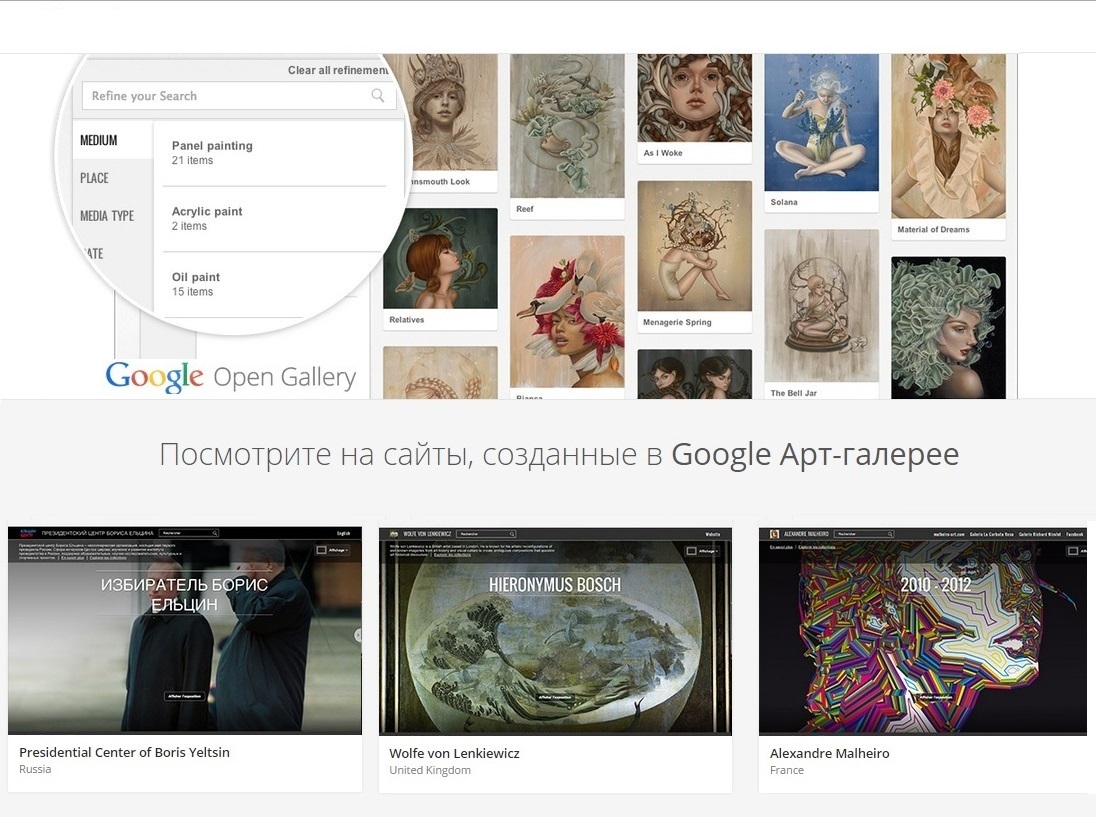Click the 'Russia' country label
1096x817 pixels.
tap(35, 769)
